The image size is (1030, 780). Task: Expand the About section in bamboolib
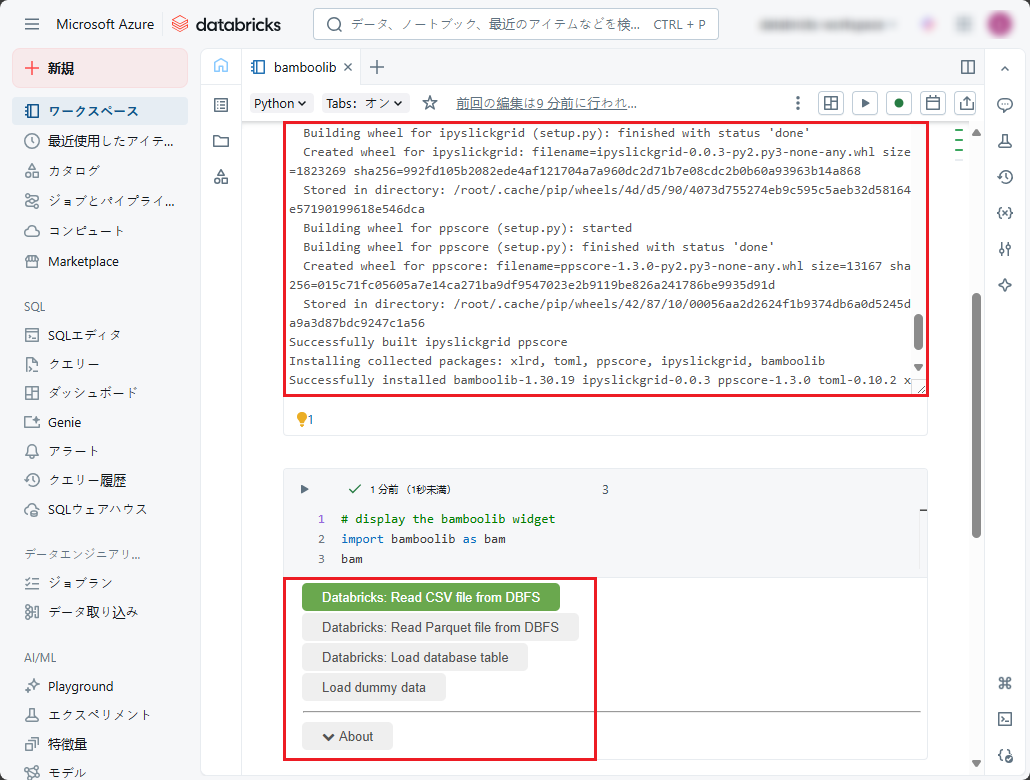pyautogui.click(x=347, y=736)
